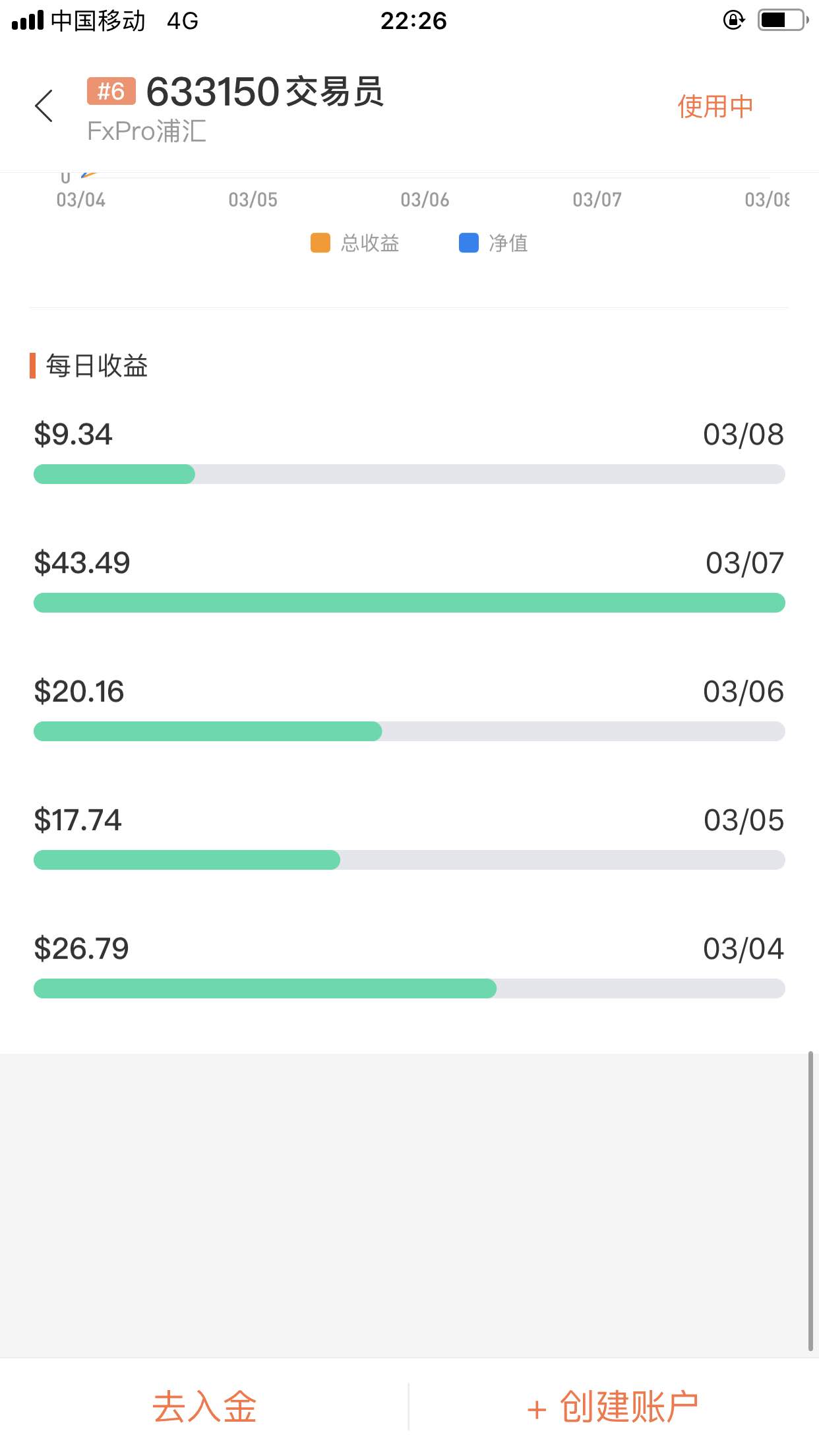Tap the 03/04 daily profit bar
Image resolution: width=819 pixels, height=1456 pixels.
tap(409, 988)
